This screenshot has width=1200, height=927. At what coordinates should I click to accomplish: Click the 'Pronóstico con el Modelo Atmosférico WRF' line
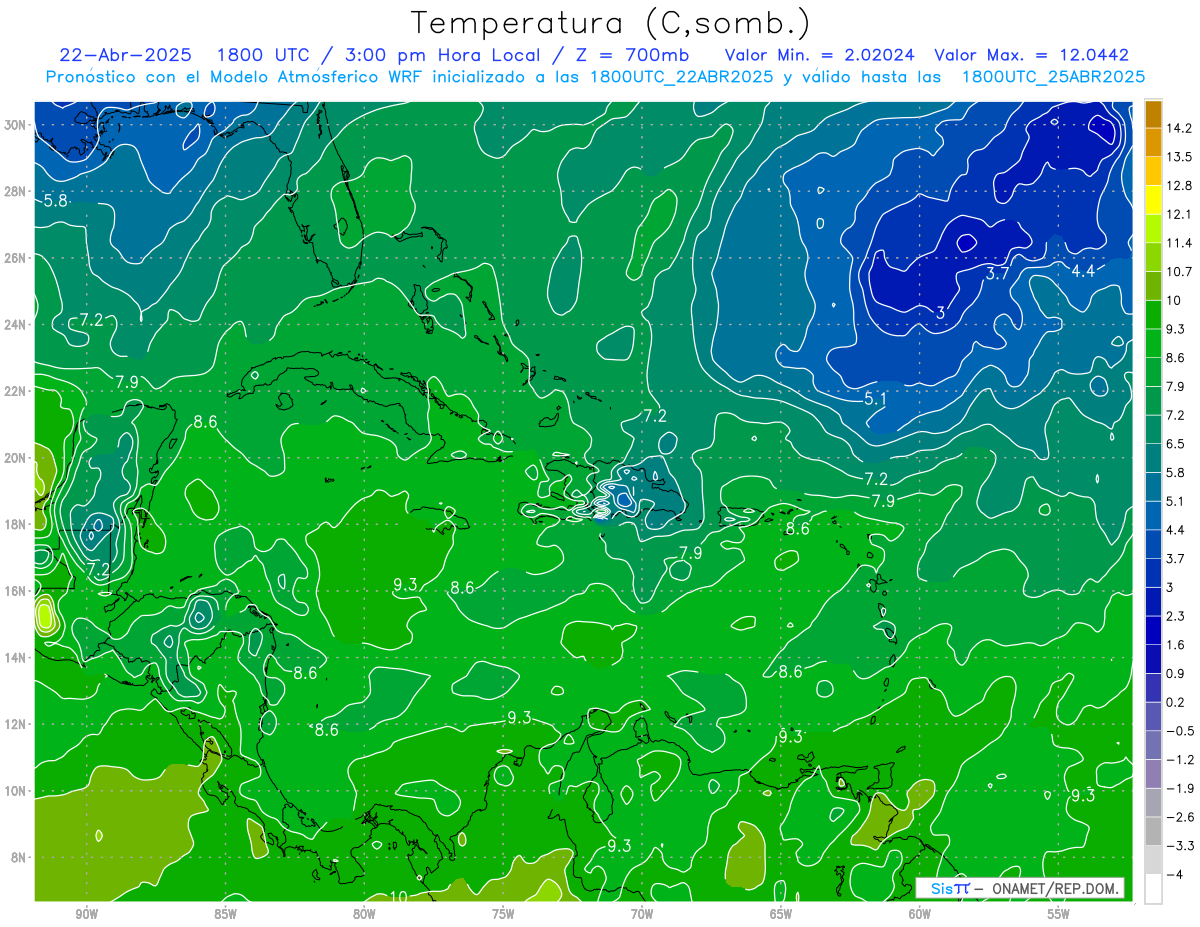click(596, 76)
